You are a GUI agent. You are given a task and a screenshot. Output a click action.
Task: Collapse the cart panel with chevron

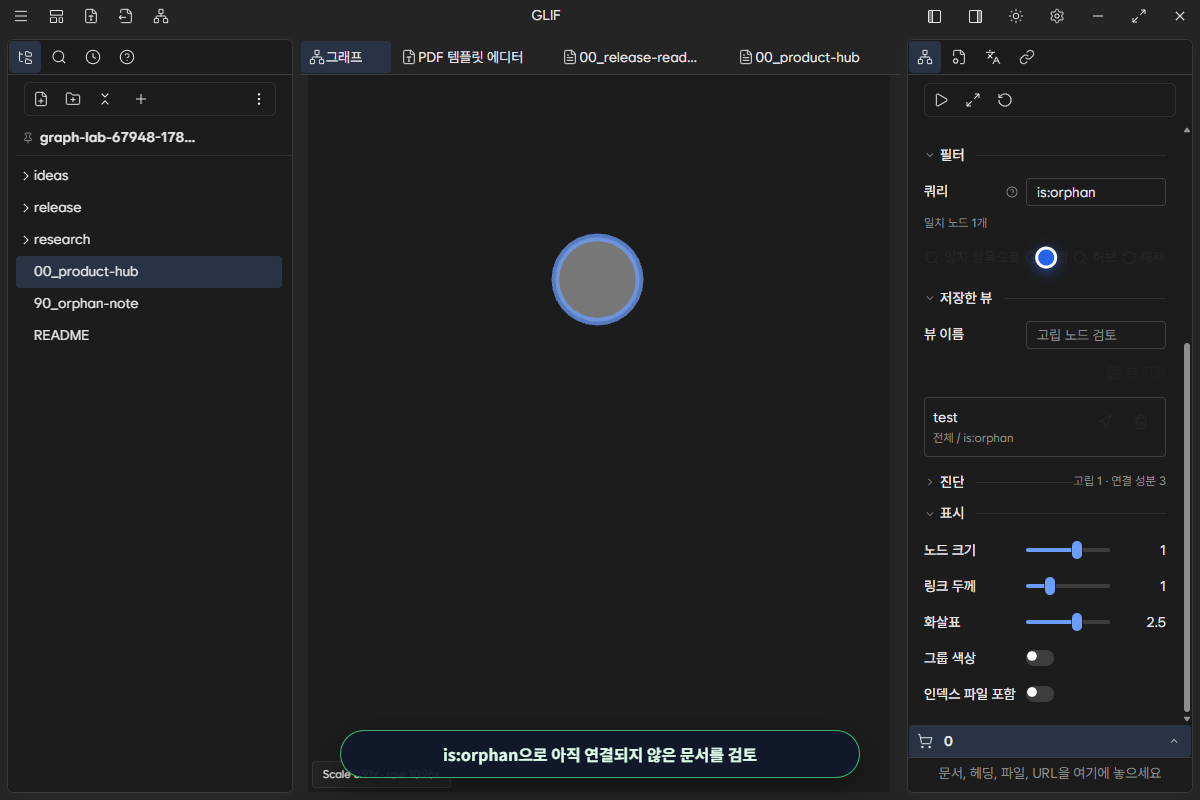point(1174,741)
